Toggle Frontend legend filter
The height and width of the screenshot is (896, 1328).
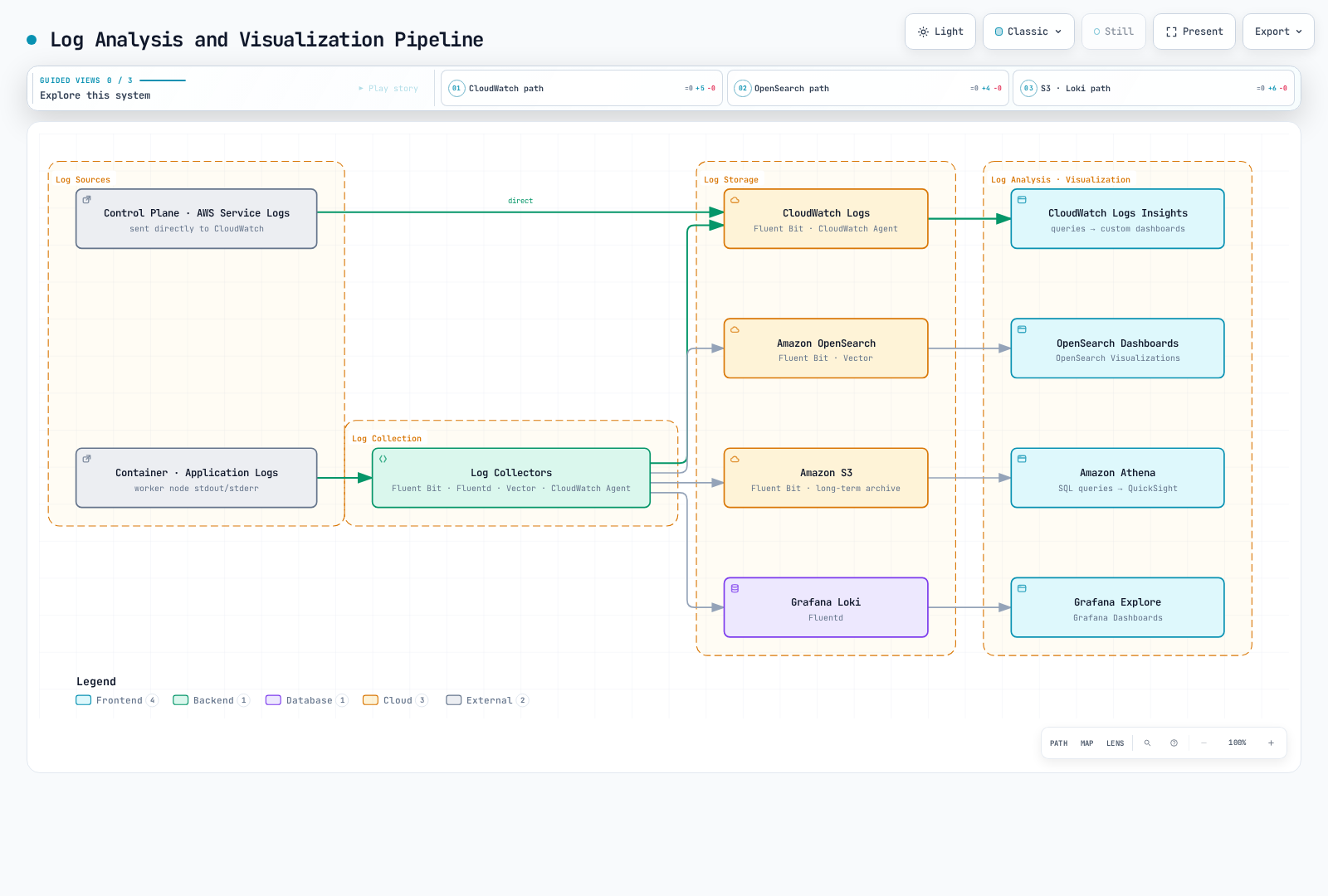tap(117, 700)
